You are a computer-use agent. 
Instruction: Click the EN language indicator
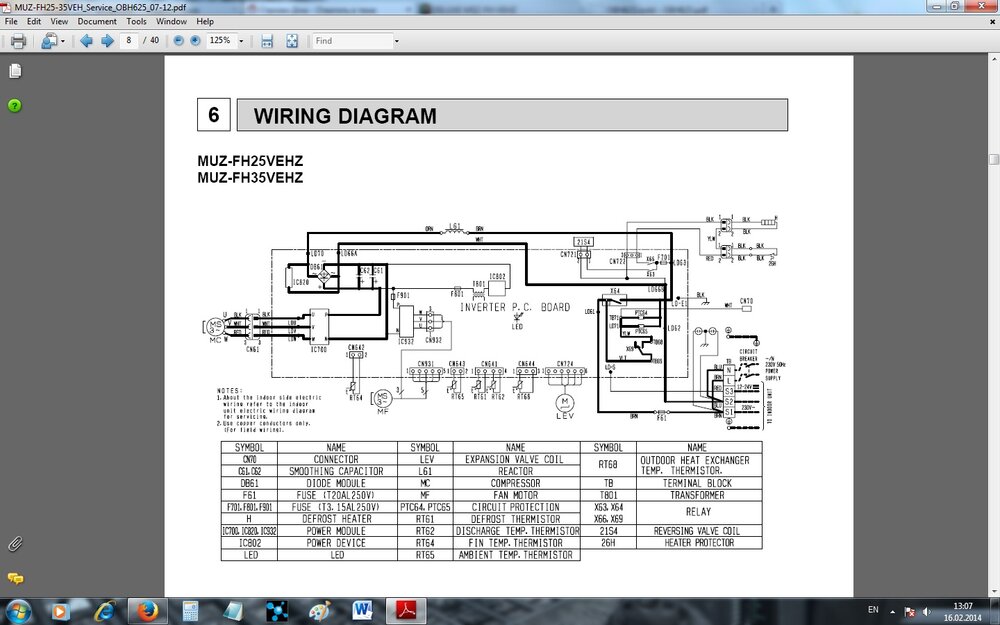pos(873,610)
